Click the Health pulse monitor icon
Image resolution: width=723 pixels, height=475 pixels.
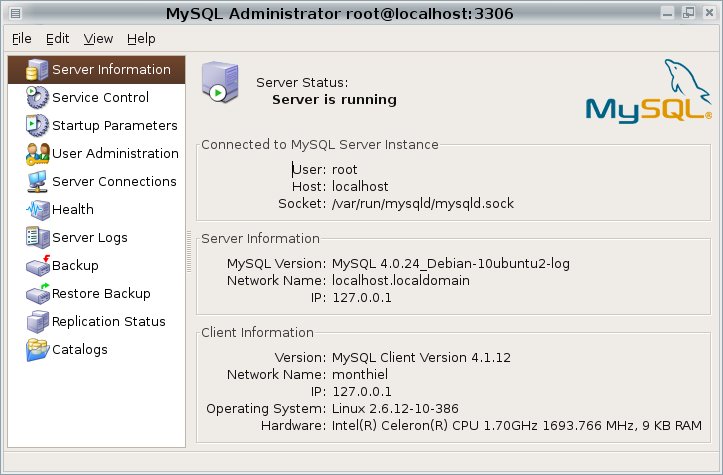click(37, 209)
